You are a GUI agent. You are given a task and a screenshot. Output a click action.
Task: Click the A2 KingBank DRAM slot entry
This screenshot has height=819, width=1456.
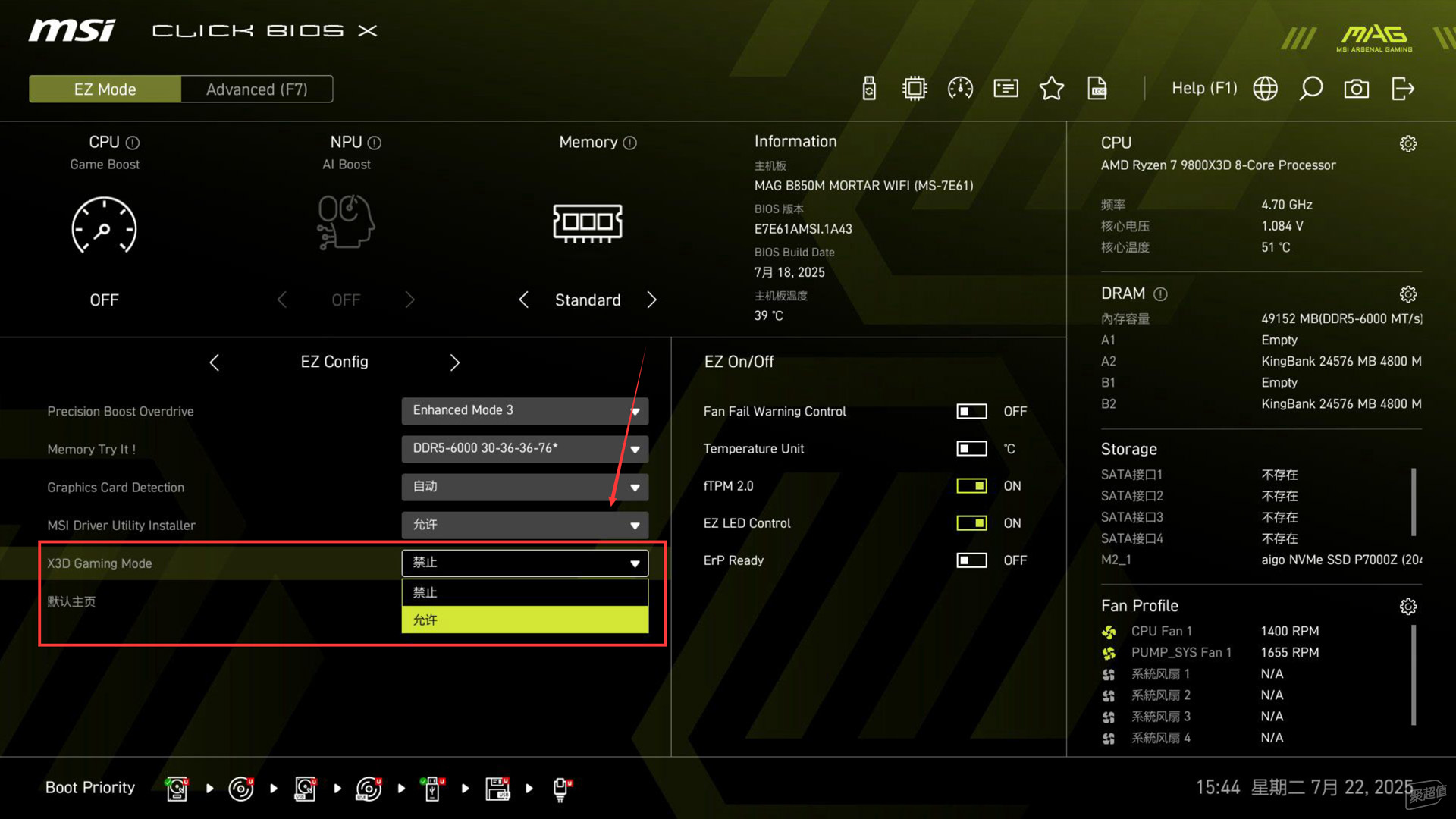tap(1261, 361)
